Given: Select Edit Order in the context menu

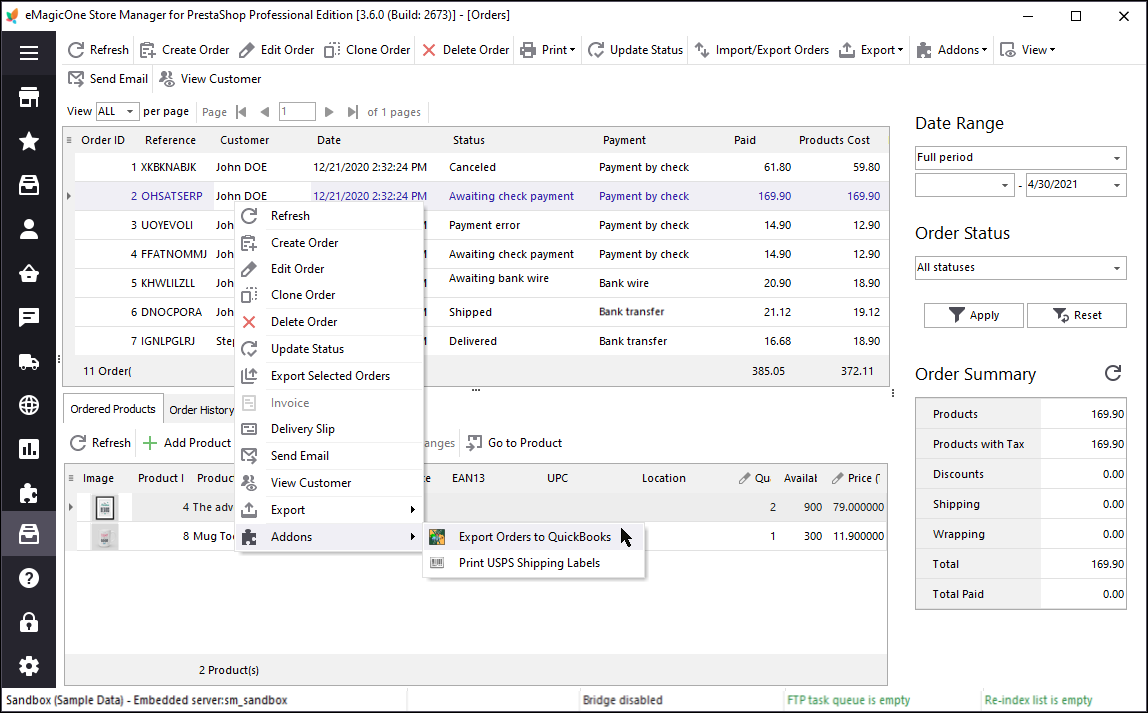Looking at the screenshot, I should tap(329, 269).
